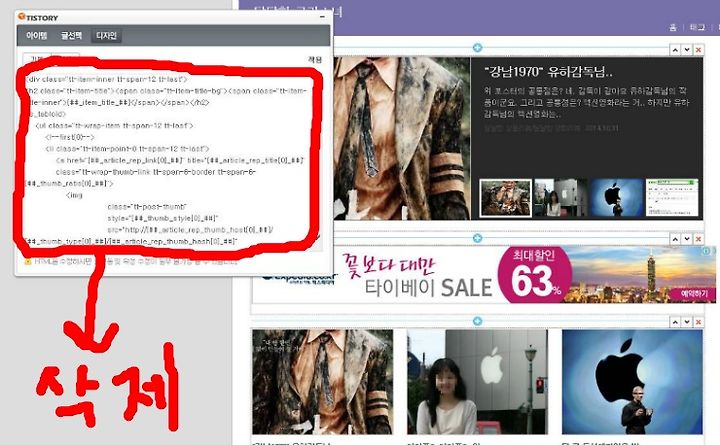Click the Tistory logo in the popup

(x=38, y=17)
